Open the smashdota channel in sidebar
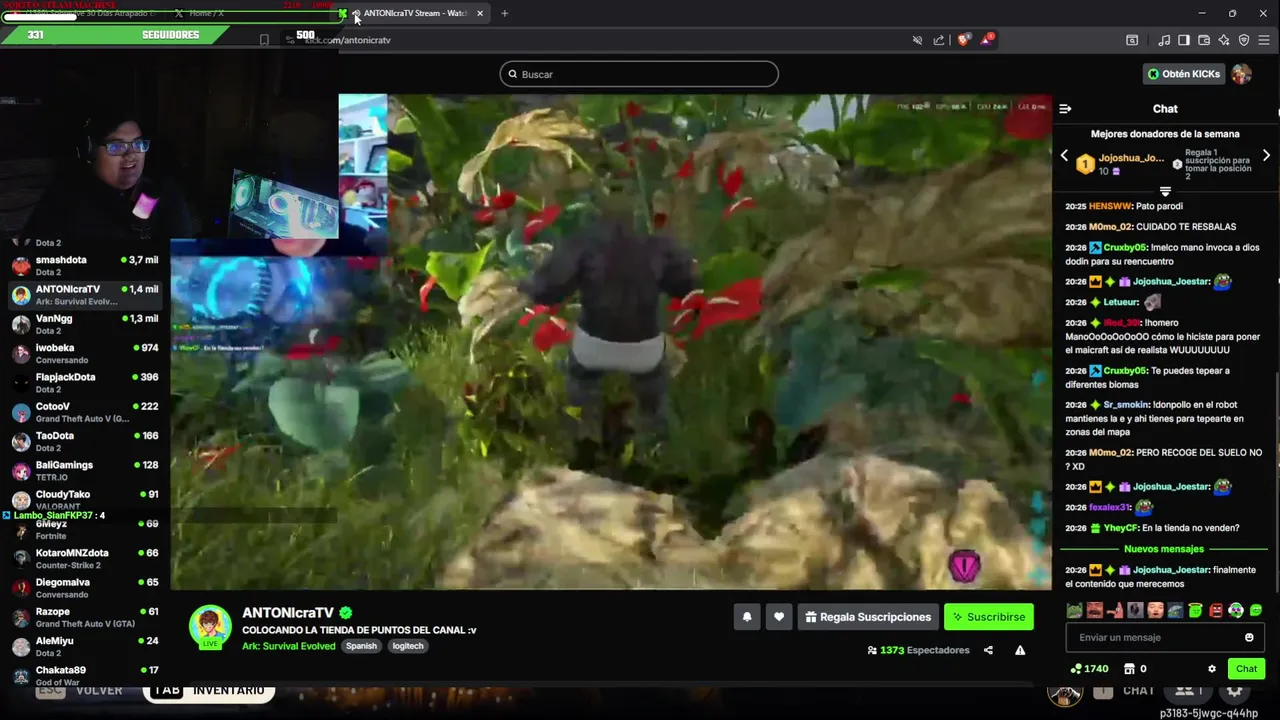This screenshot has height=720, width=1280. point(85,265)
